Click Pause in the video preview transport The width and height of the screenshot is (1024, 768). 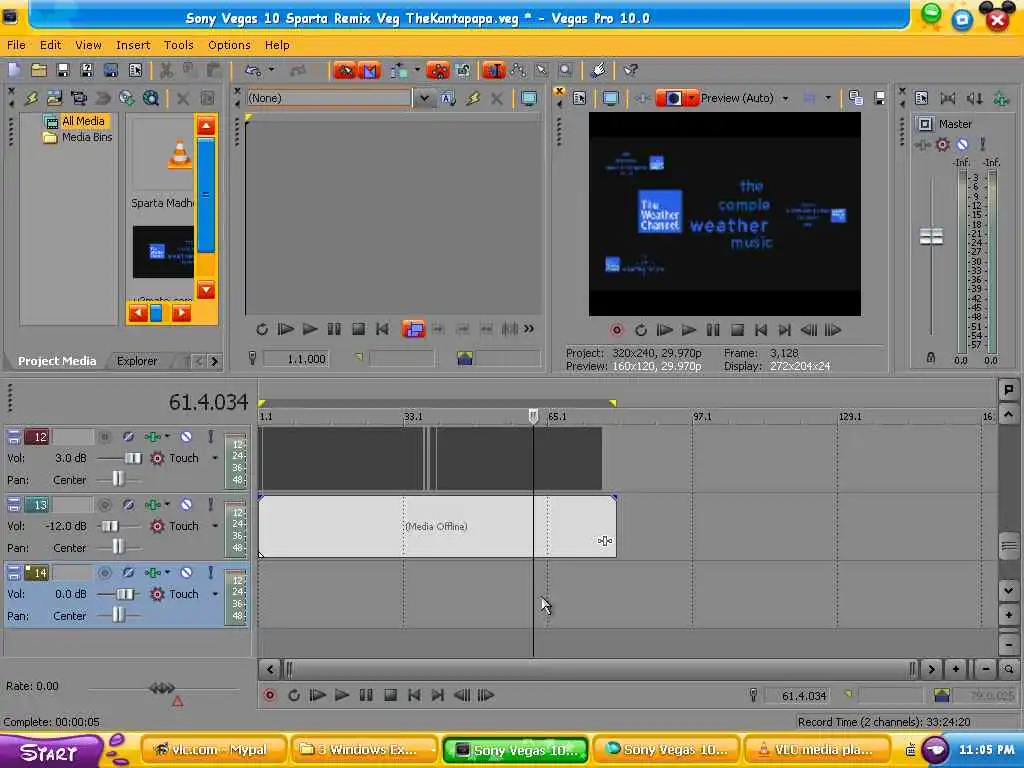(713, 330)
